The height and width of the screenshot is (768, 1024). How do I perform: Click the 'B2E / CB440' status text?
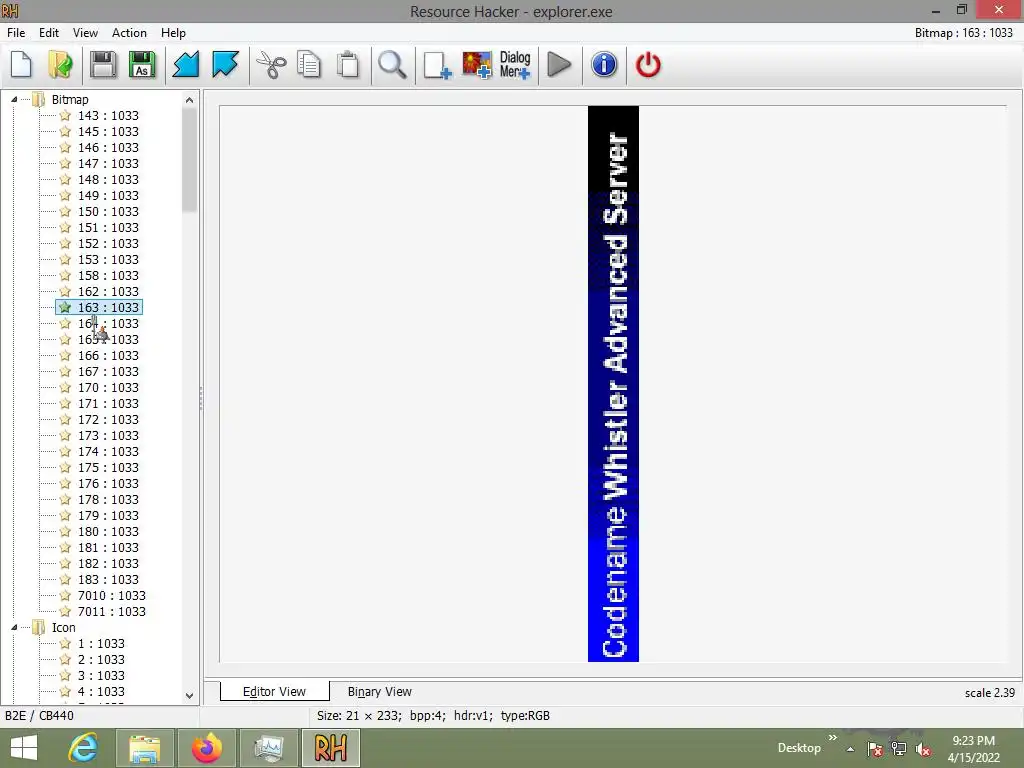(x=39, y=715)
